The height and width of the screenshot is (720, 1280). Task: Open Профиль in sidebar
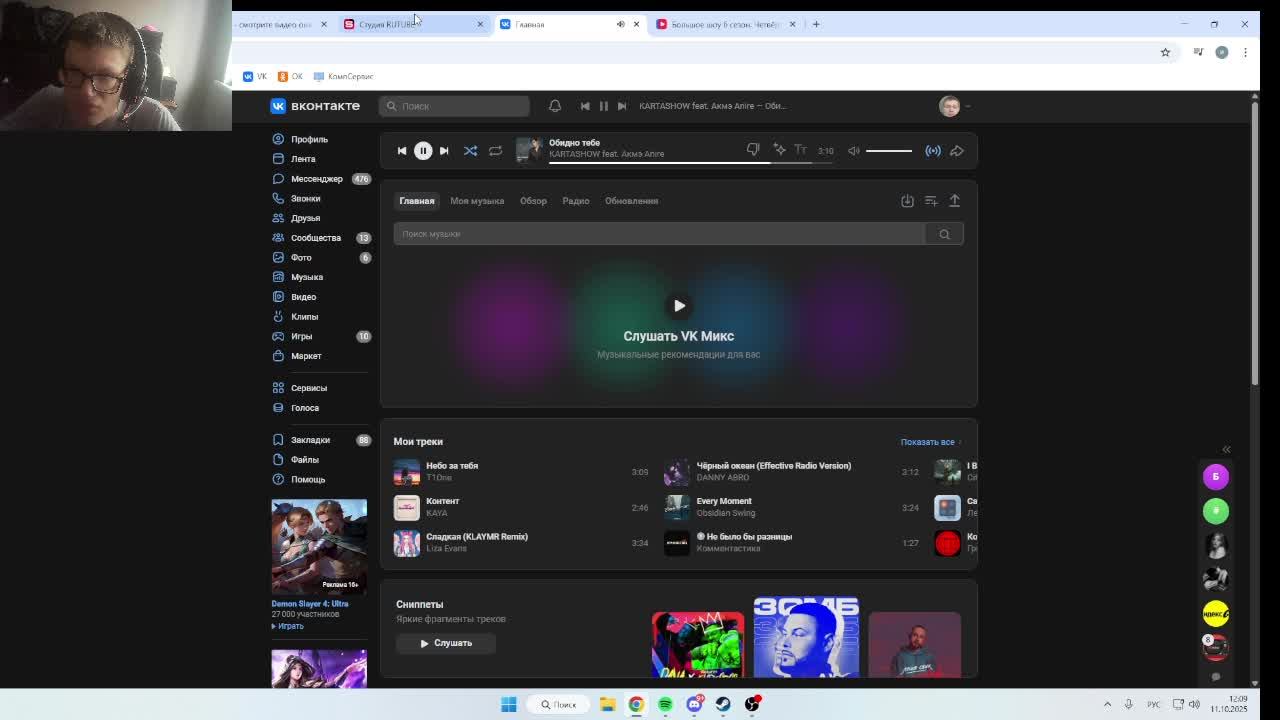(x=309, y=140)
